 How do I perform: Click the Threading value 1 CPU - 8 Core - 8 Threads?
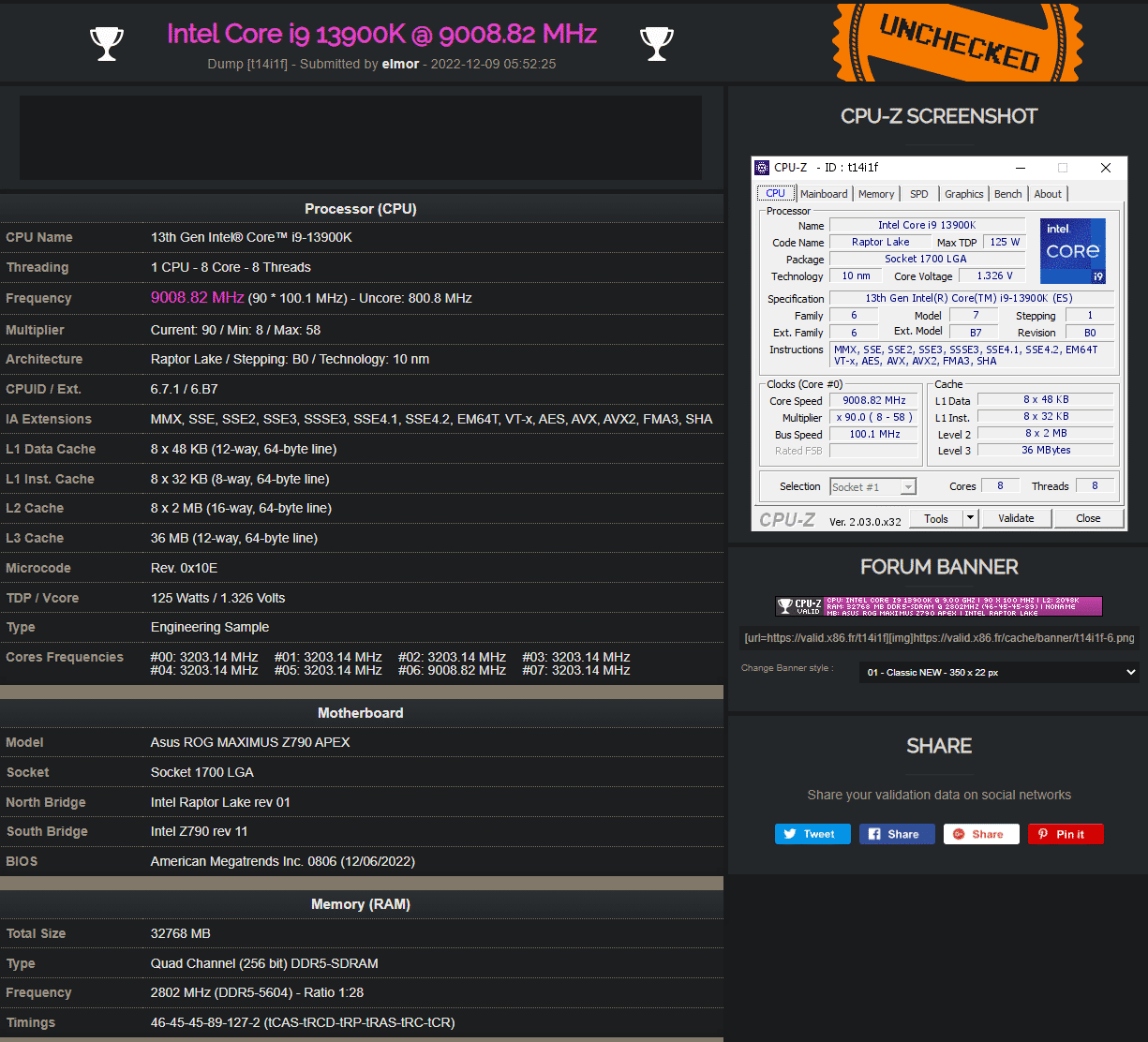[231, 268]
